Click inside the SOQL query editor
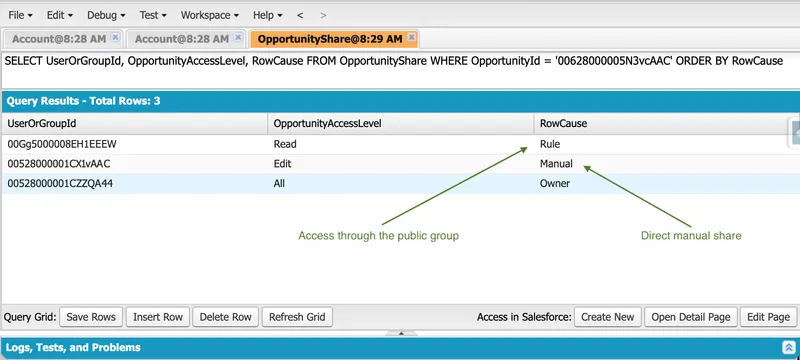800x360 pixels. pyautogui.click(x=400, y=70)
